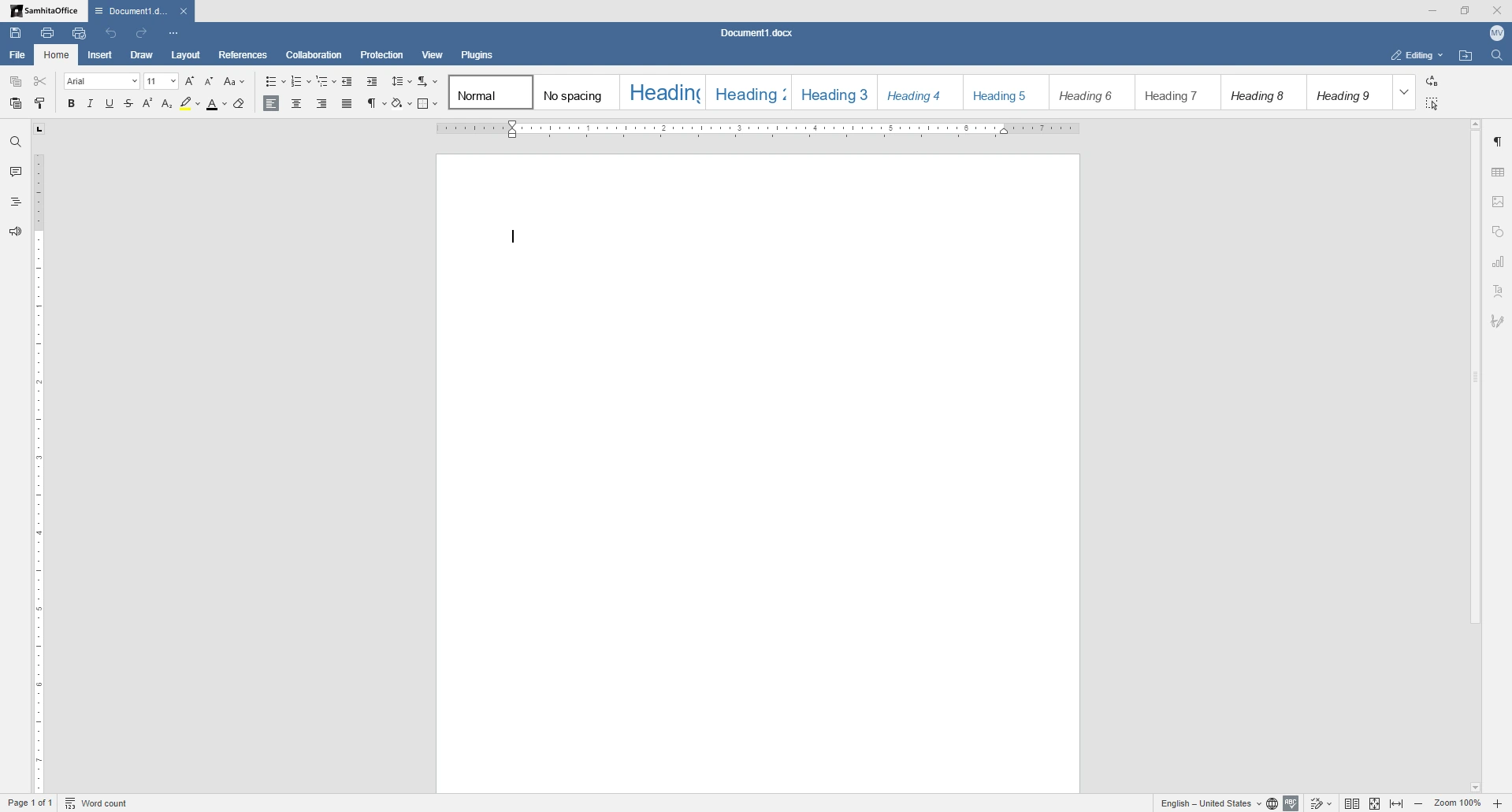1512x812 pixels.
Task: Expand the heading styles gallery
Action: [1405, 92]
